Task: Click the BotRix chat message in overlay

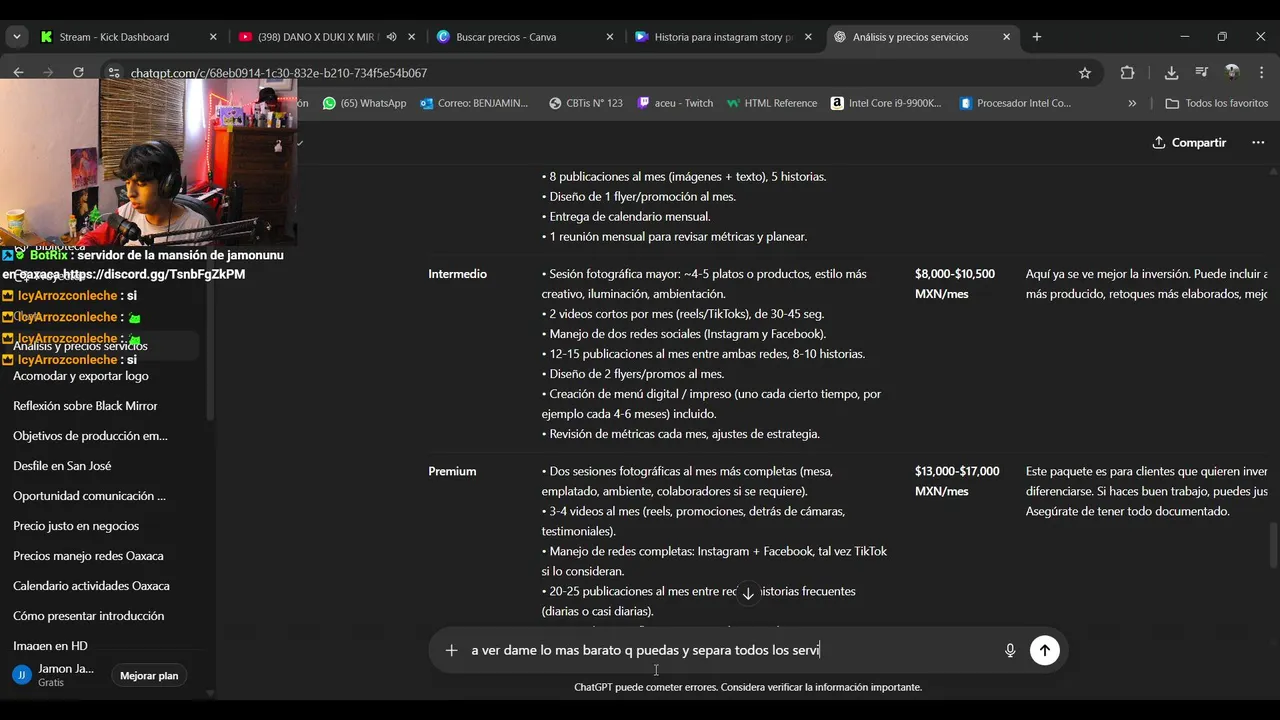Action: click(143, 265)
